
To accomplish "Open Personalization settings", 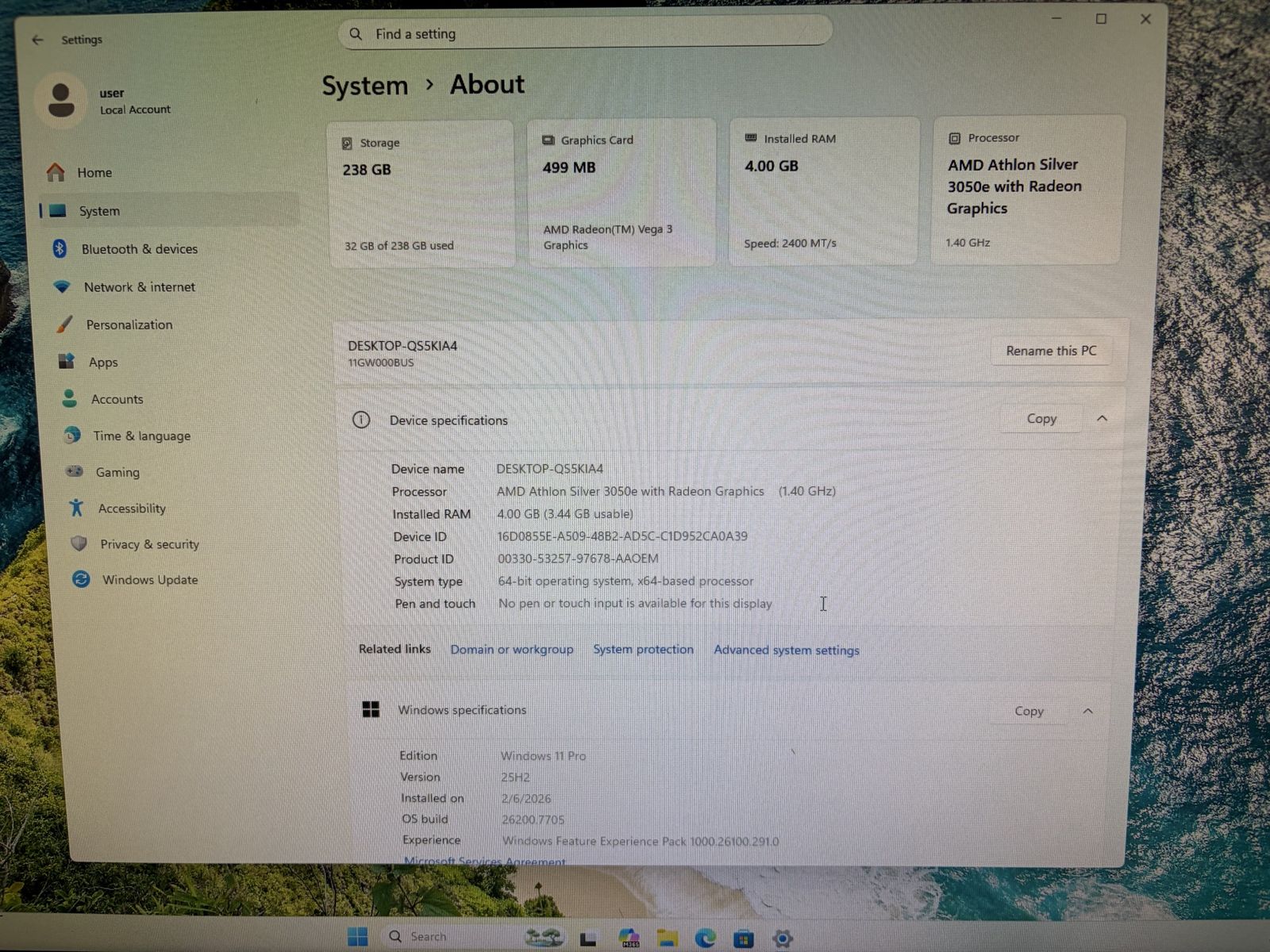I will pyautogui.click(x=129, y=324).
